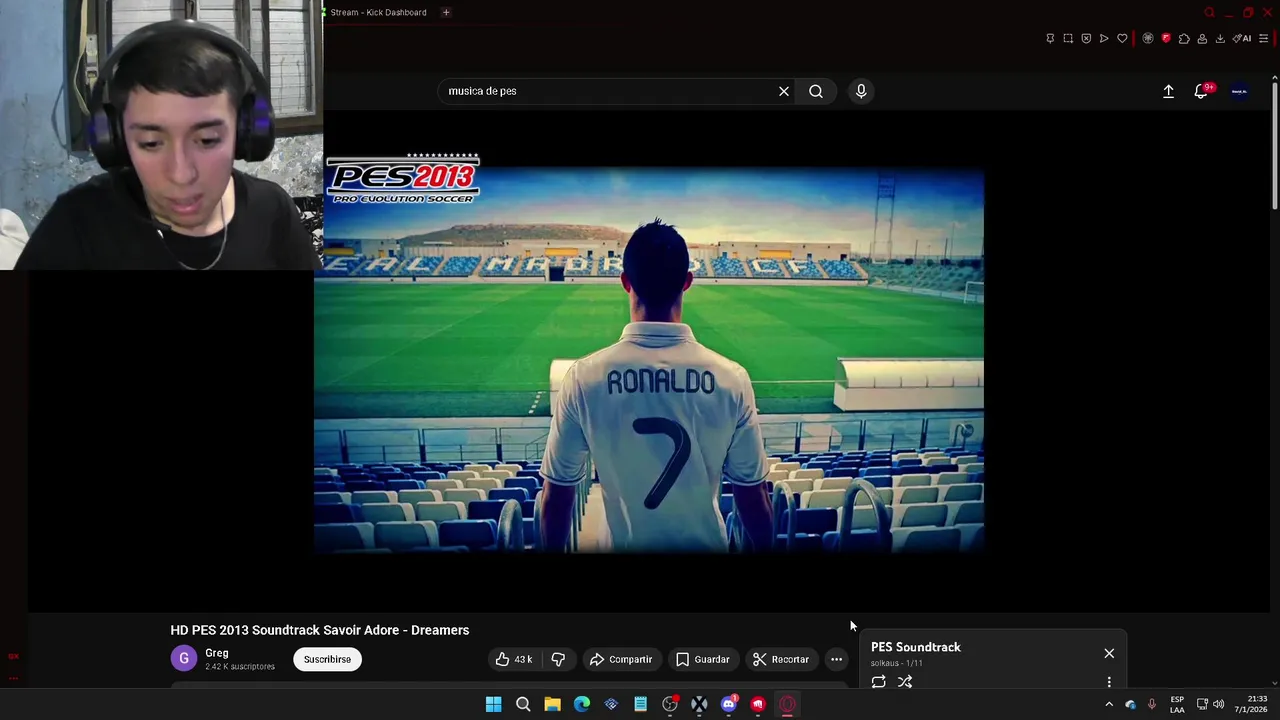
Task: Expand hidden system tray icons
Action: (1109, 704)
